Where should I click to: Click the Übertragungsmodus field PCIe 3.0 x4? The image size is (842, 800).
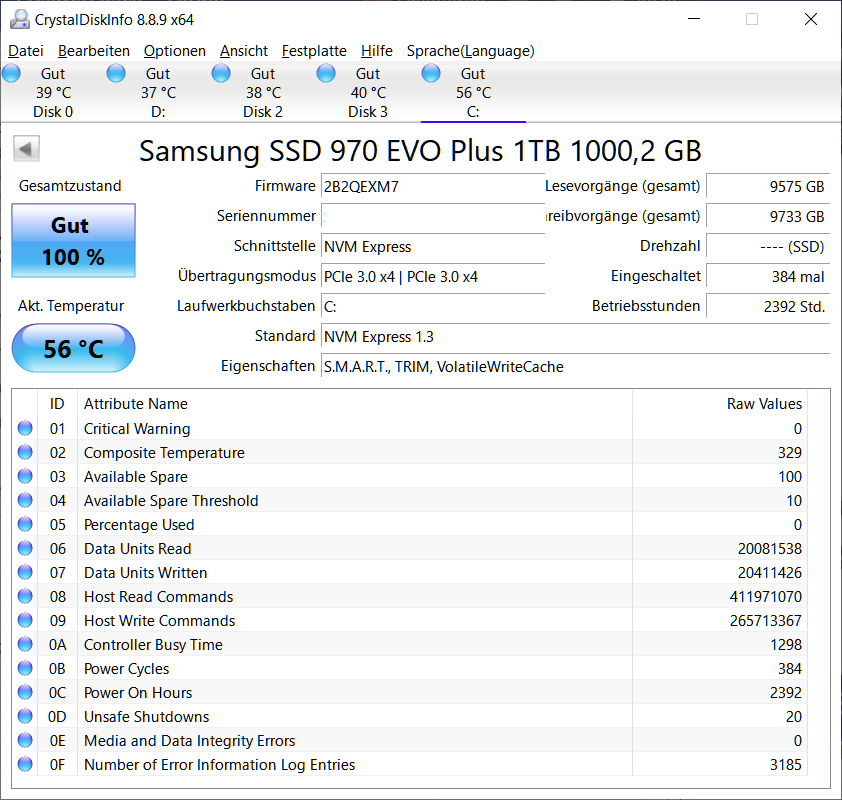point(433,277)
